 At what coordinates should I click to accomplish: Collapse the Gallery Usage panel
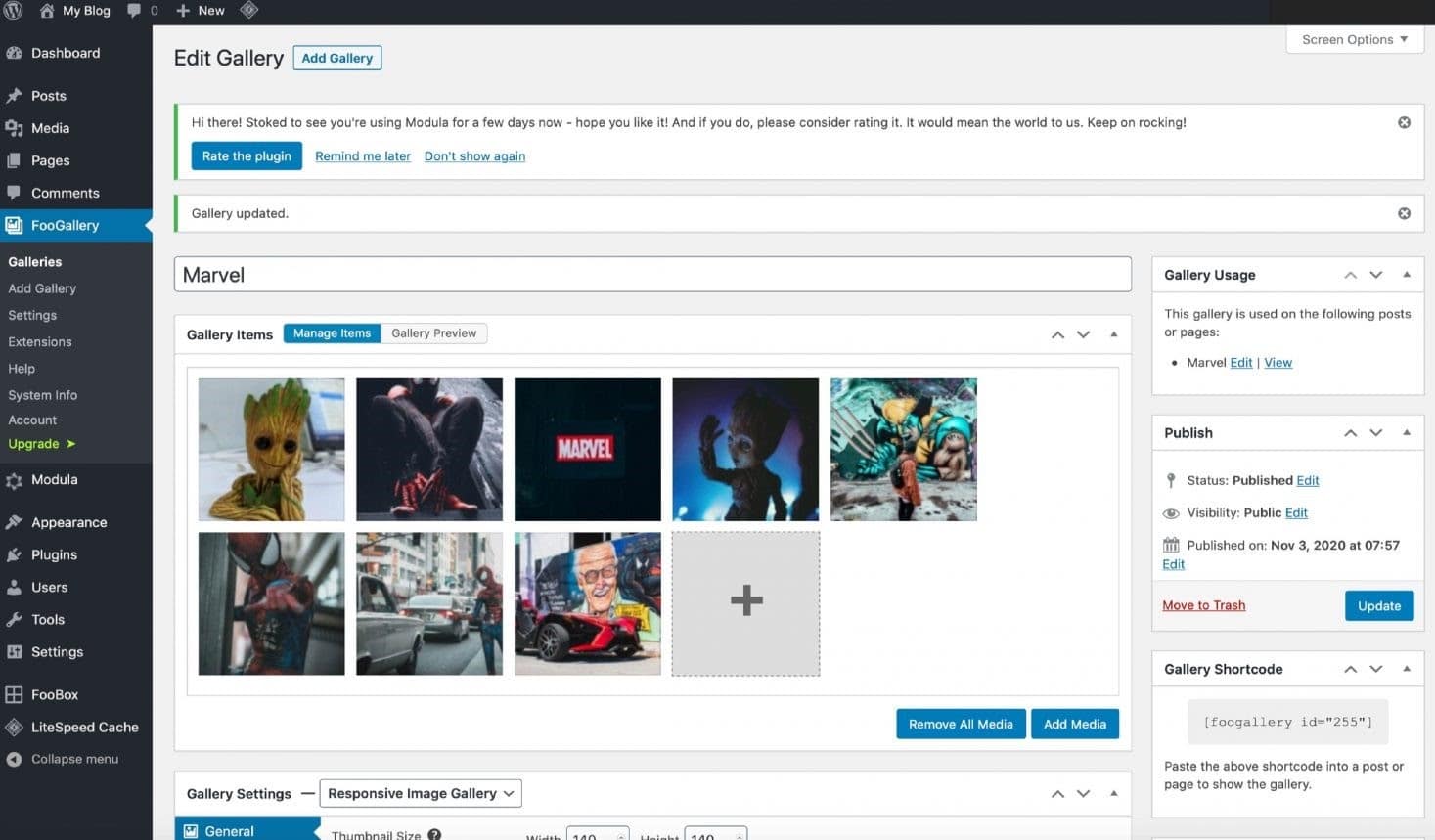(x=1406, y=275)
